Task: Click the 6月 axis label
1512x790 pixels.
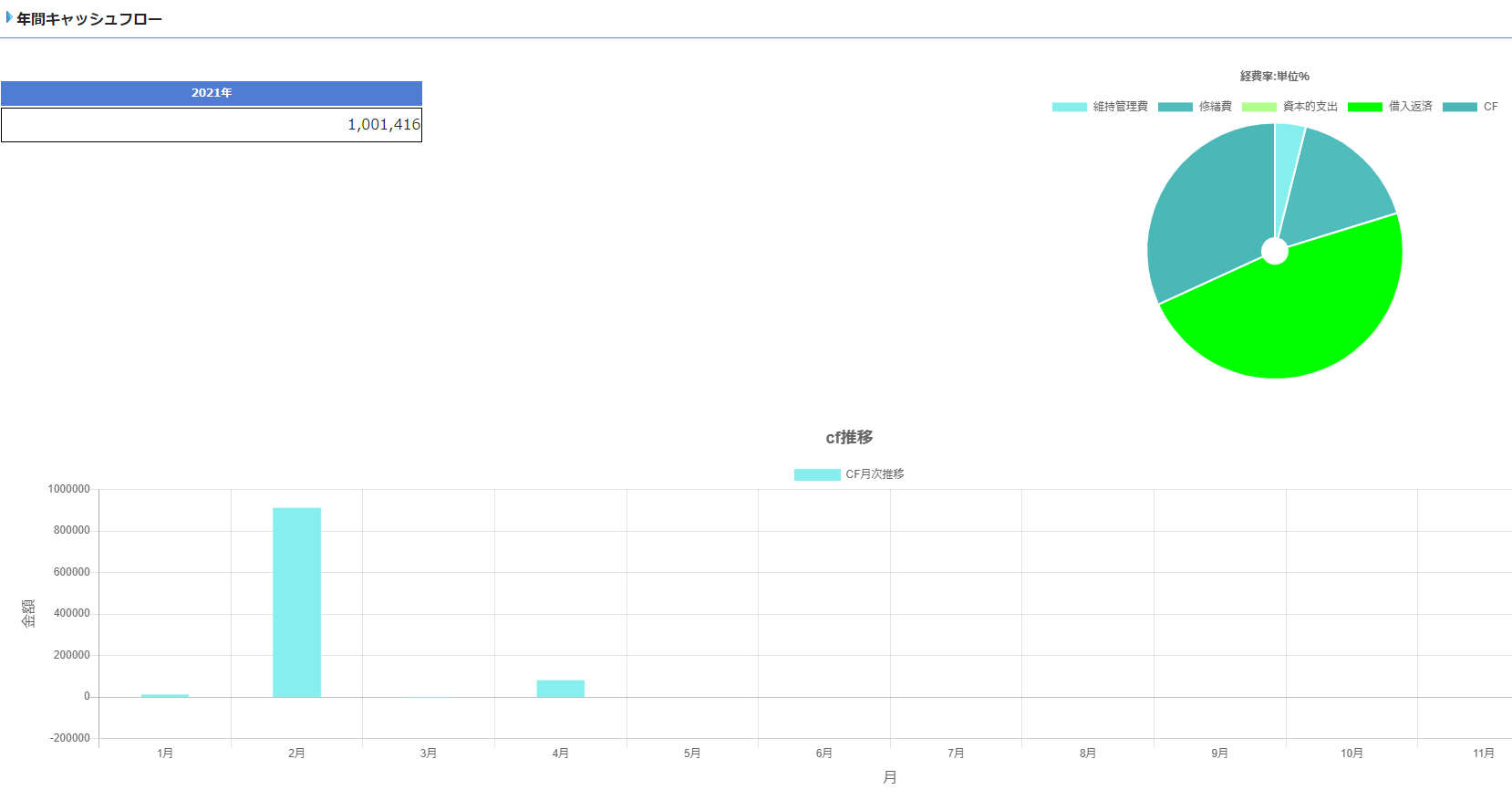Action: click(x=824, y=754)
